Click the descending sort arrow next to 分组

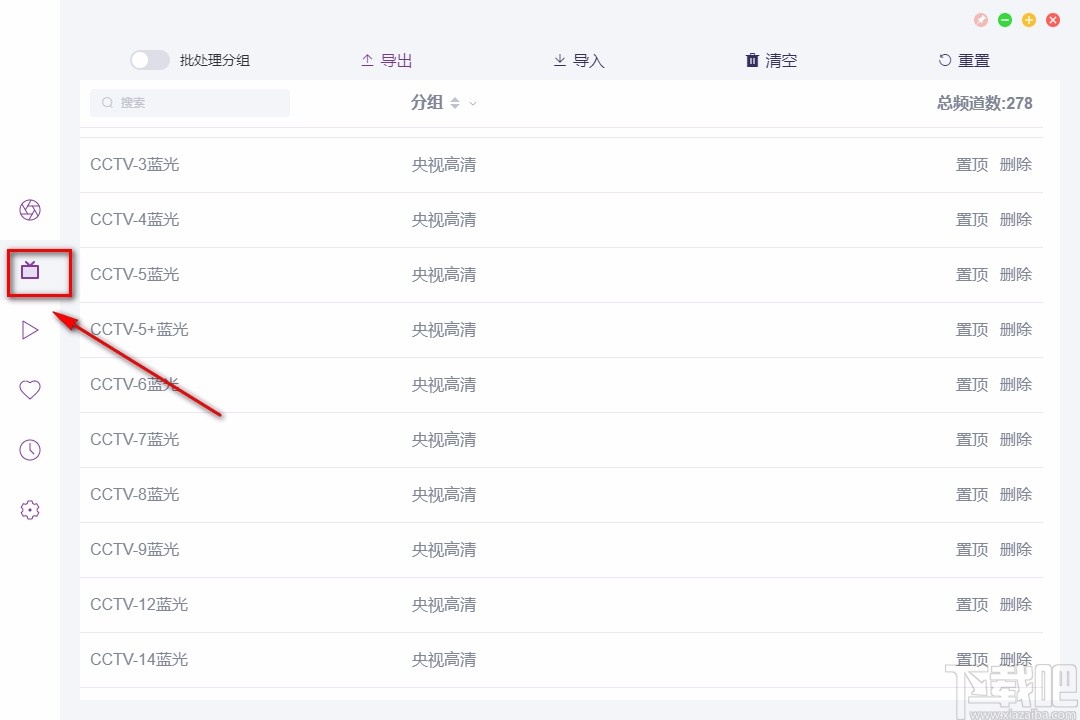(454, 107)
